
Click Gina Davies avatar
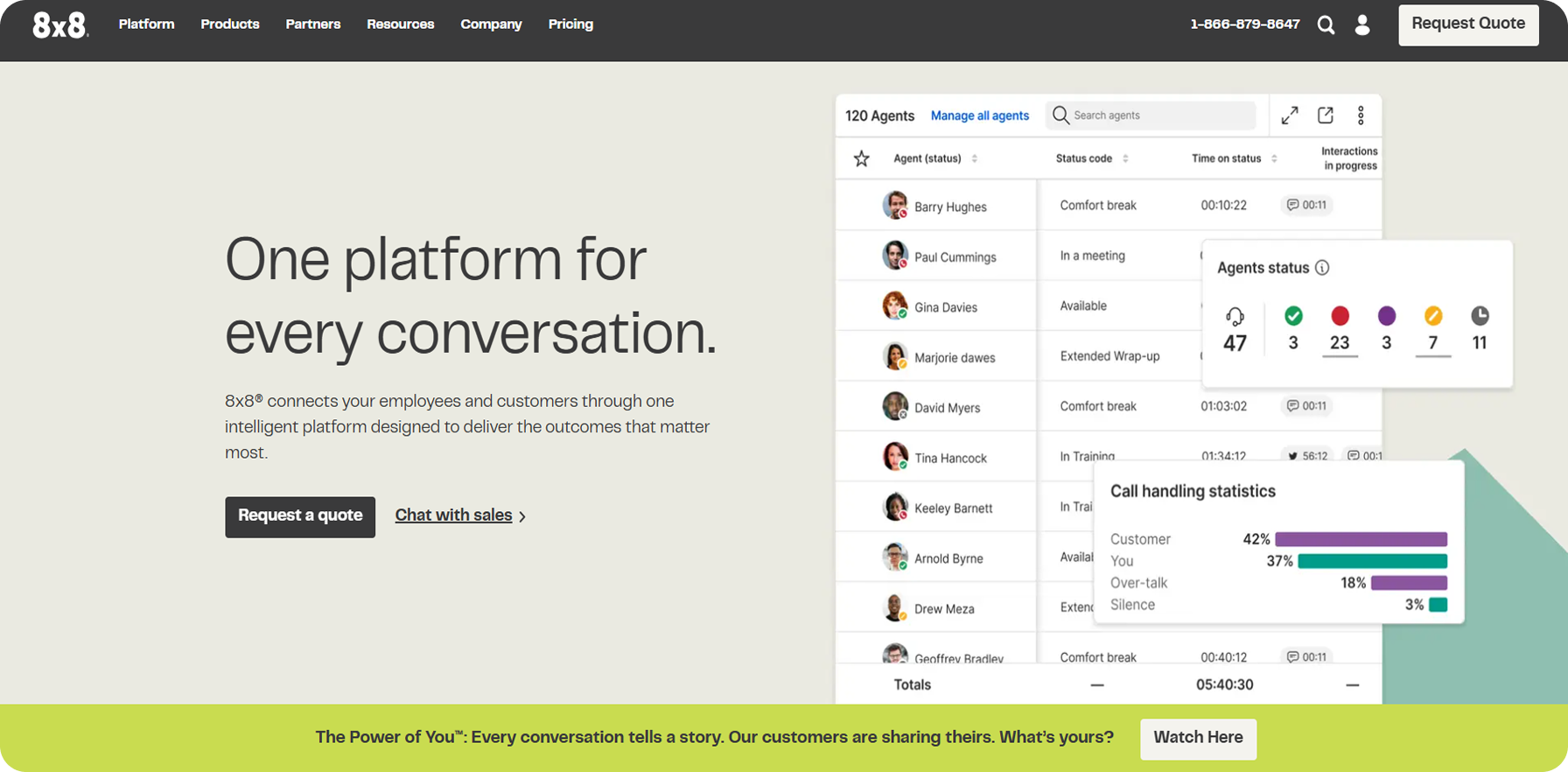click(895, 305)
